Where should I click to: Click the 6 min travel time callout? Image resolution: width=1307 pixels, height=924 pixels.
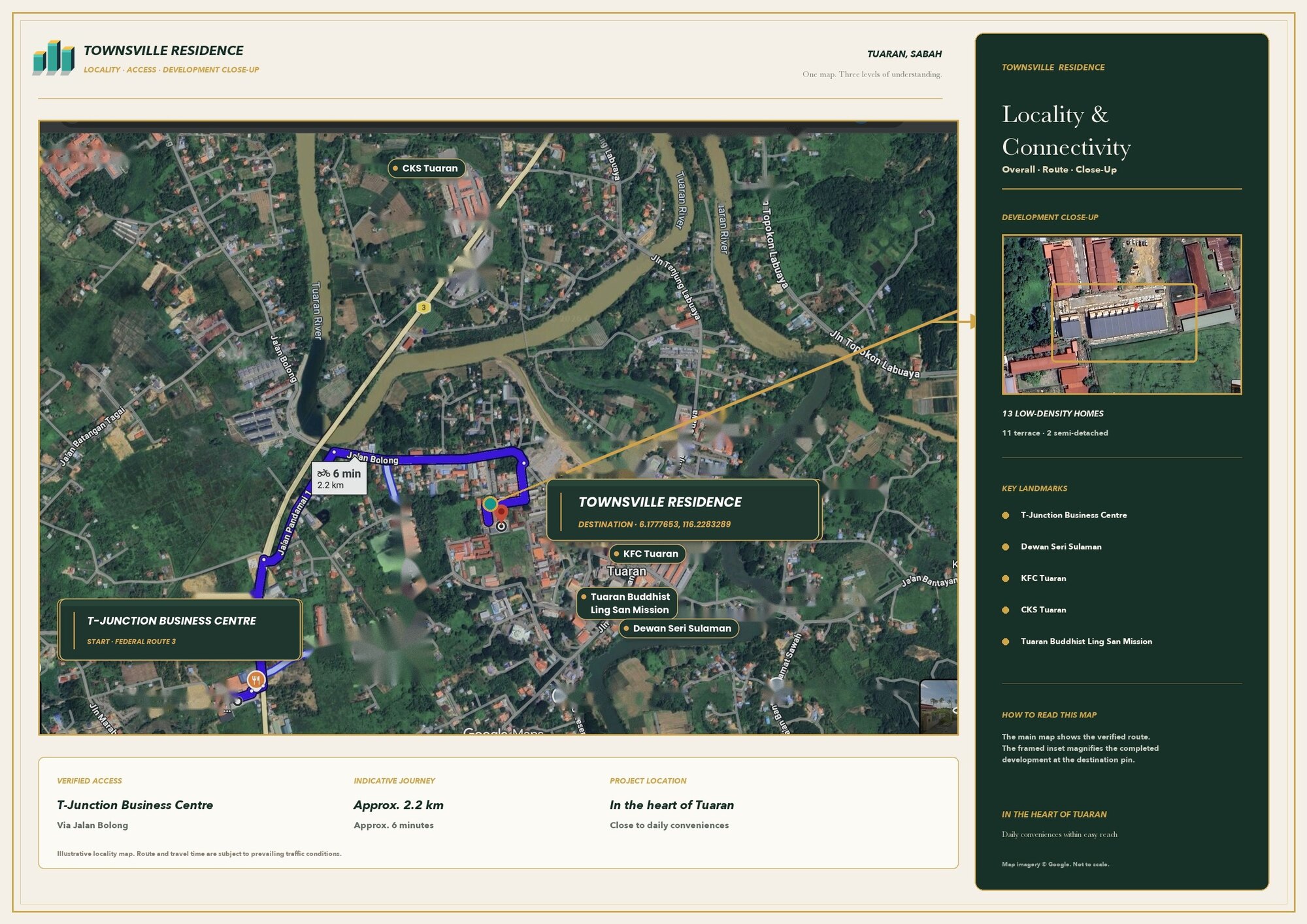pos(339,478)
